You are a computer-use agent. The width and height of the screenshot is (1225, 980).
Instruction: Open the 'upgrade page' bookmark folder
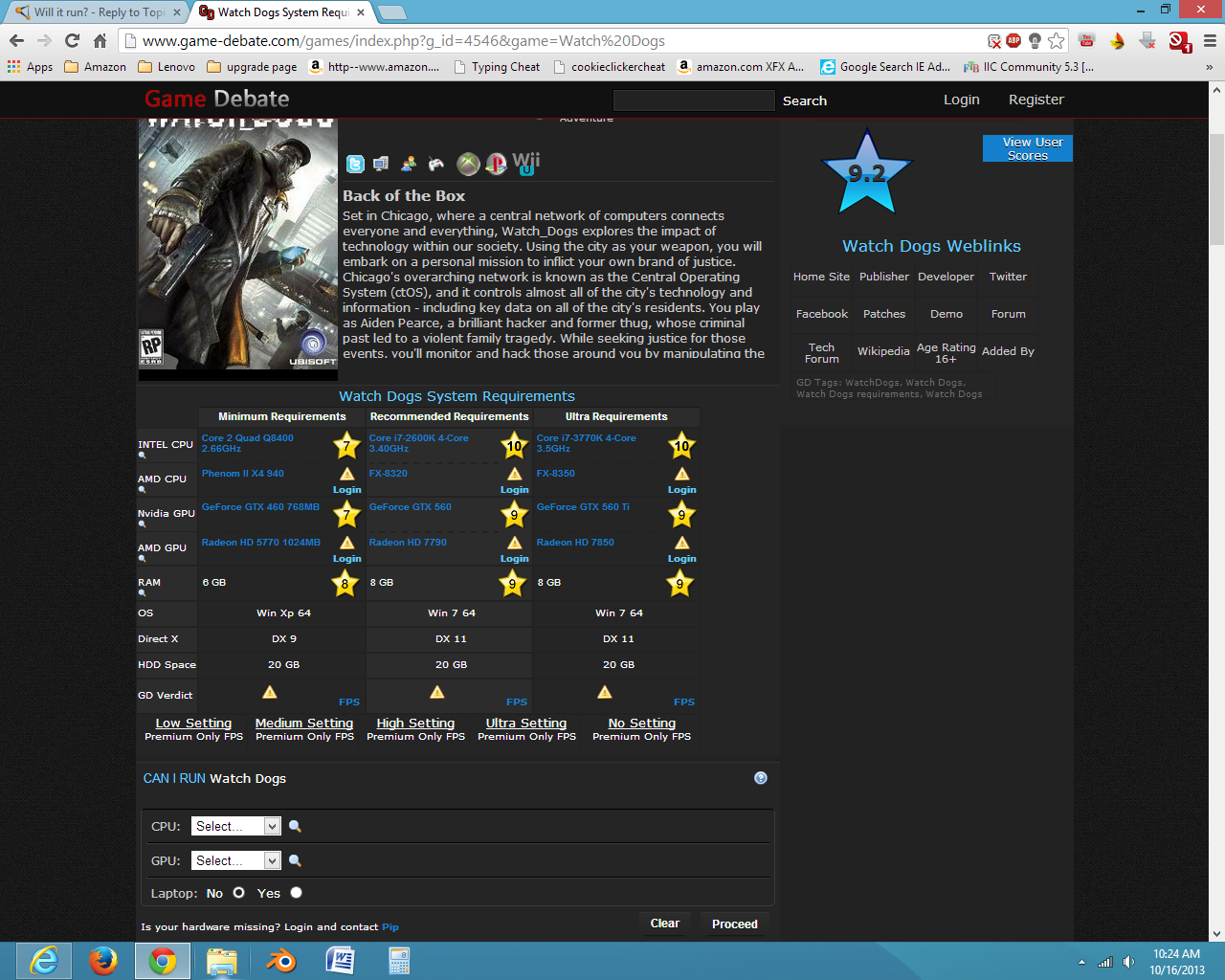tap(252, 67)
